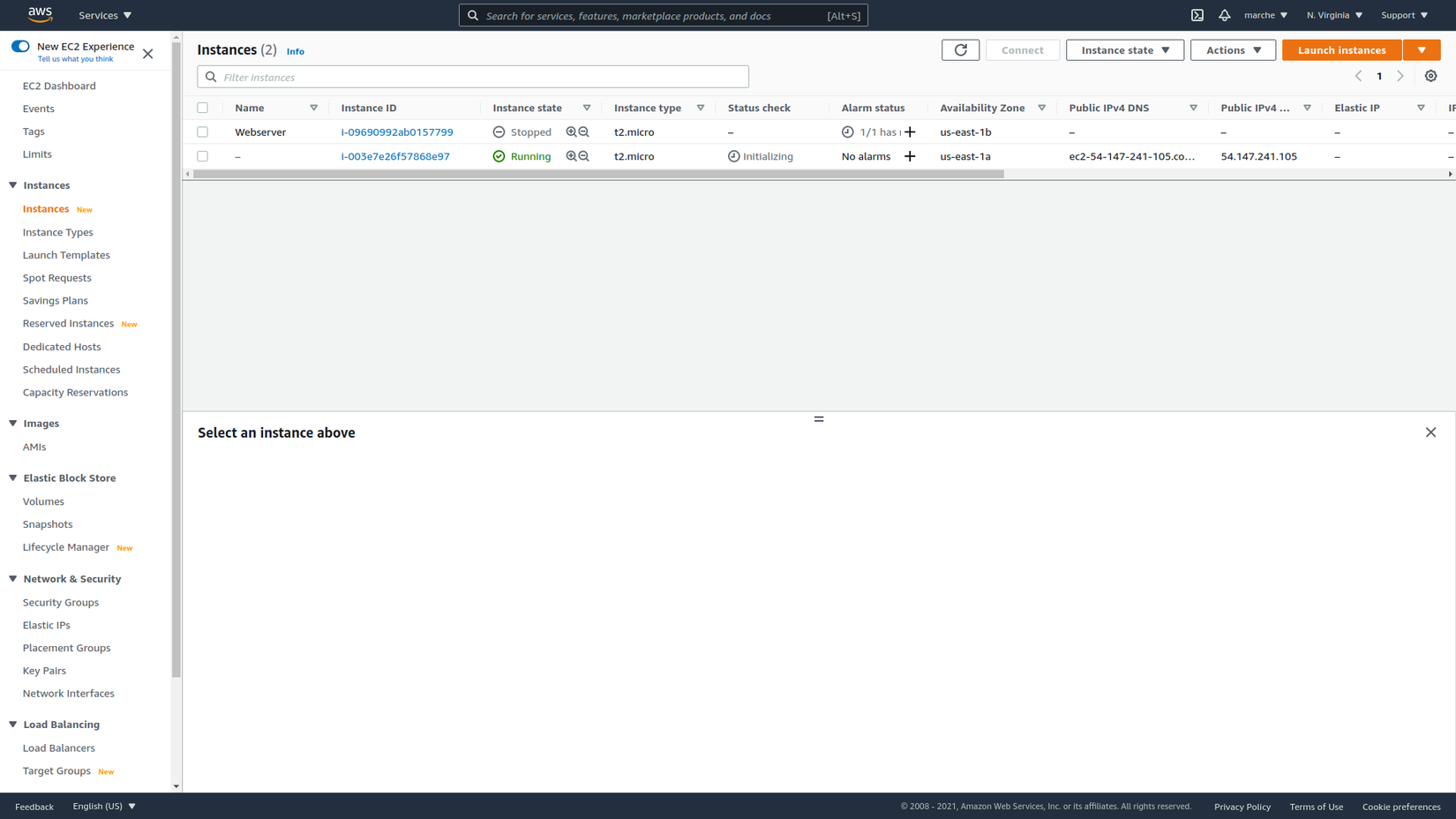Go to Security Groups
Screen dimensions: 1456x819
61,602
